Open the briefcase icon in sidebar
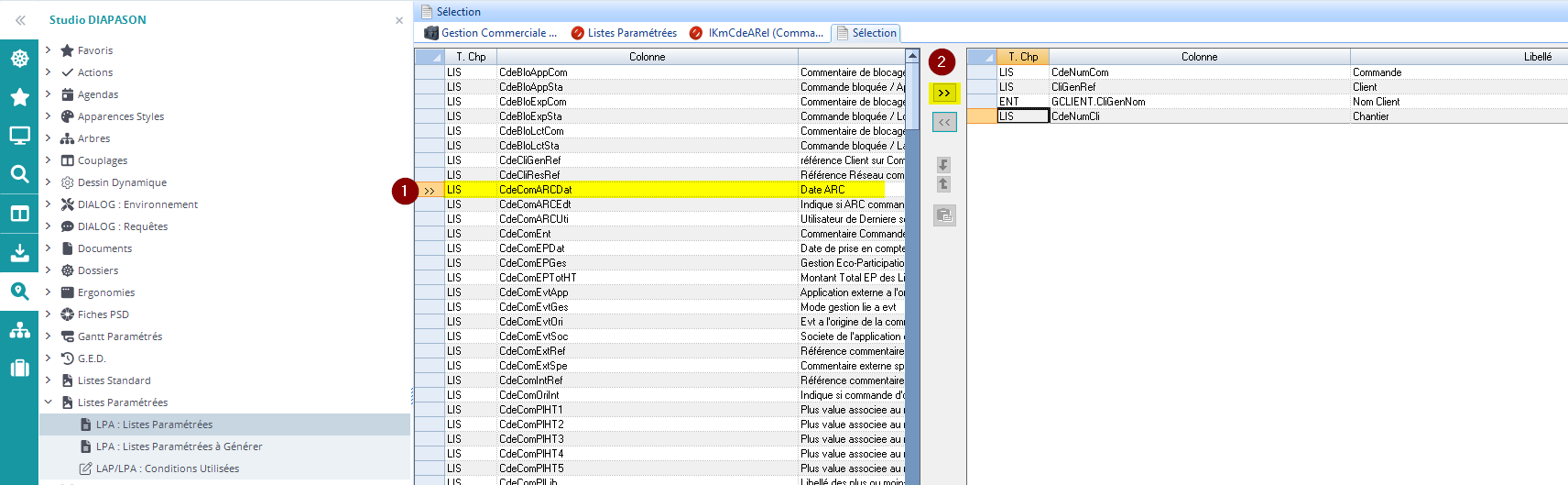 (x=19, y=368)
